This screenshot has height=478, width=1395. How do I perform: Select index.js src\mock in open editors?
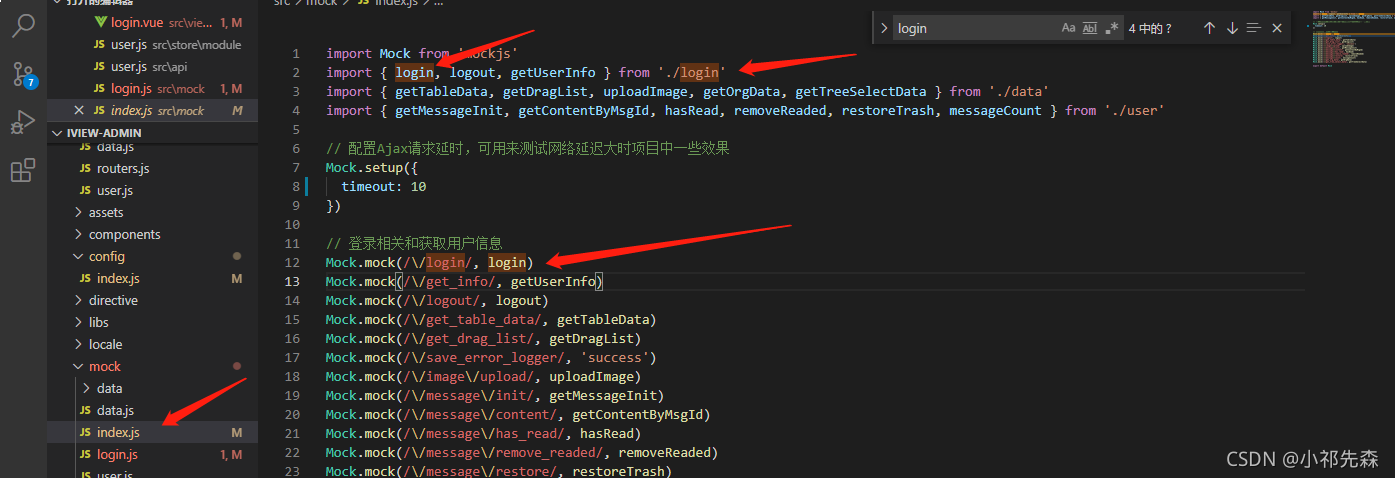[x=153, y=110]
